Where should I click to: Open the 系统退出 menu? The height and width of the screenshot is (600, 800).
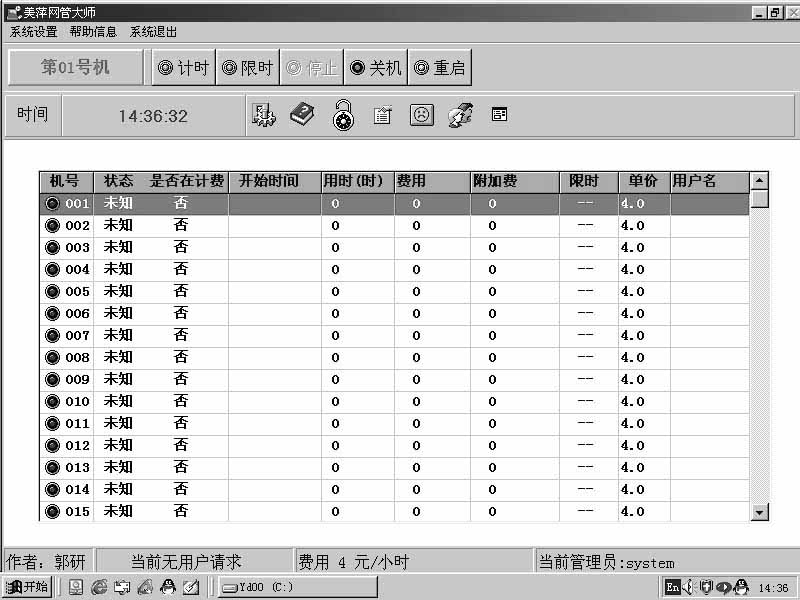(151, 32)
